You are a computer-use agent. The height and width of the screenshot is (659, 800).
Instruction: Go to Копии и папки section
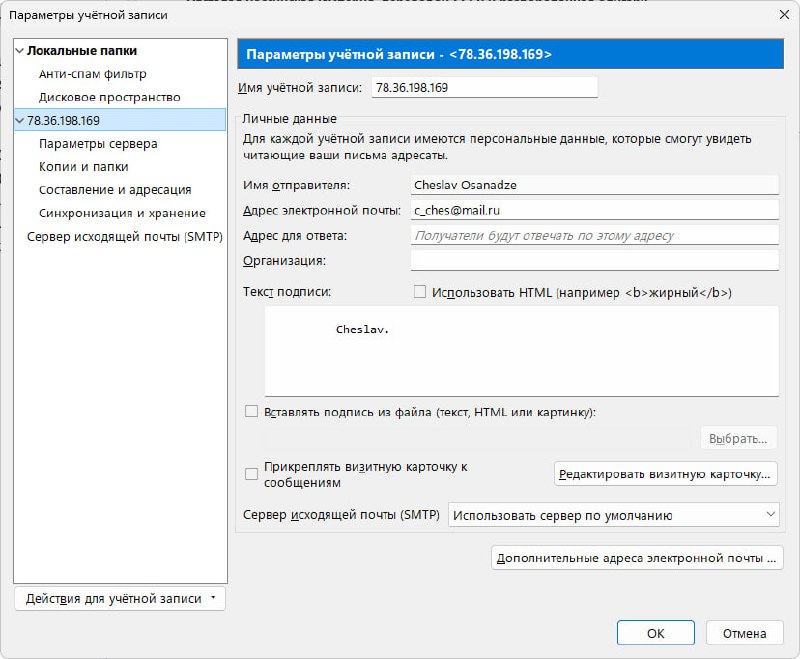pyautogui.click(x=83, y=167)
